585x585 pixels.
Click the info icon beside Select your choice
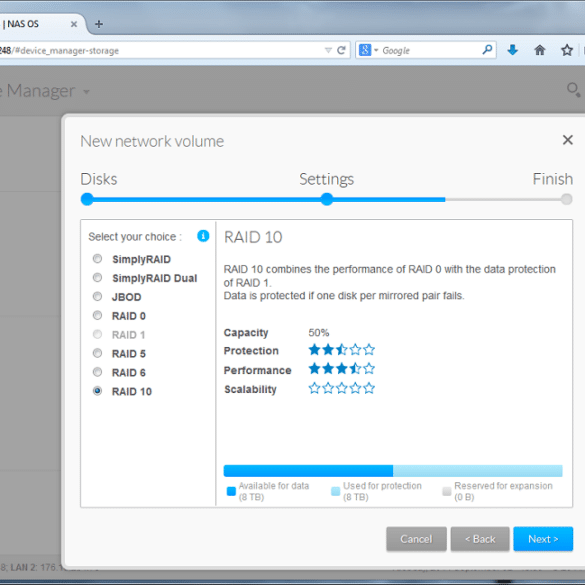pos(203,236)
